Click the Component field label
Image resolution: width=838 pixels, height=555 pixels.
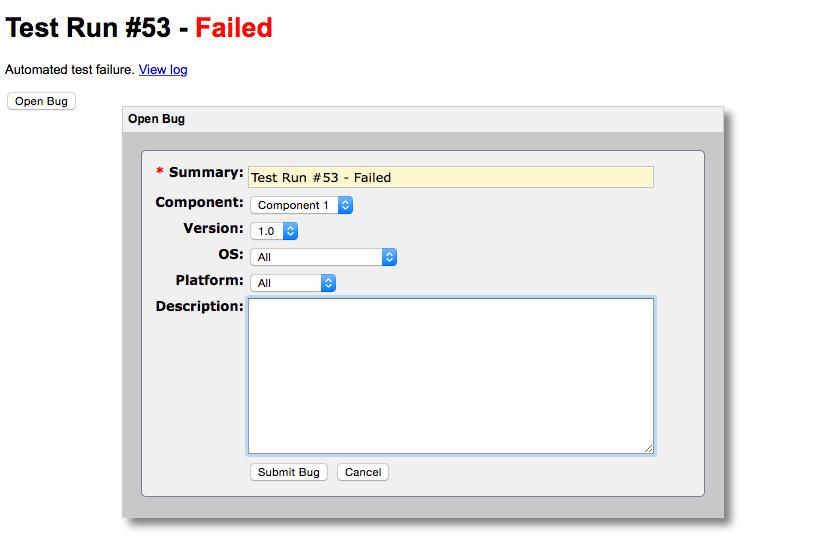[x=199, y=202]
